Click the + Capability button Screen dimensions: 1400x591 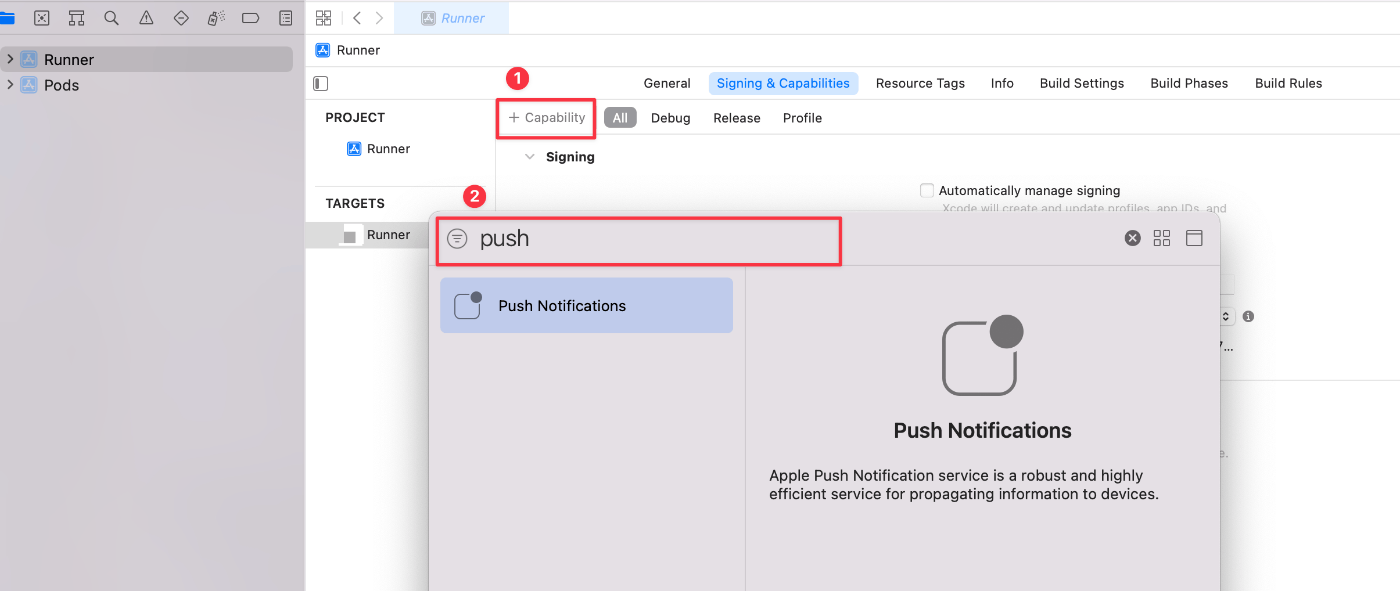click(547, 118)
